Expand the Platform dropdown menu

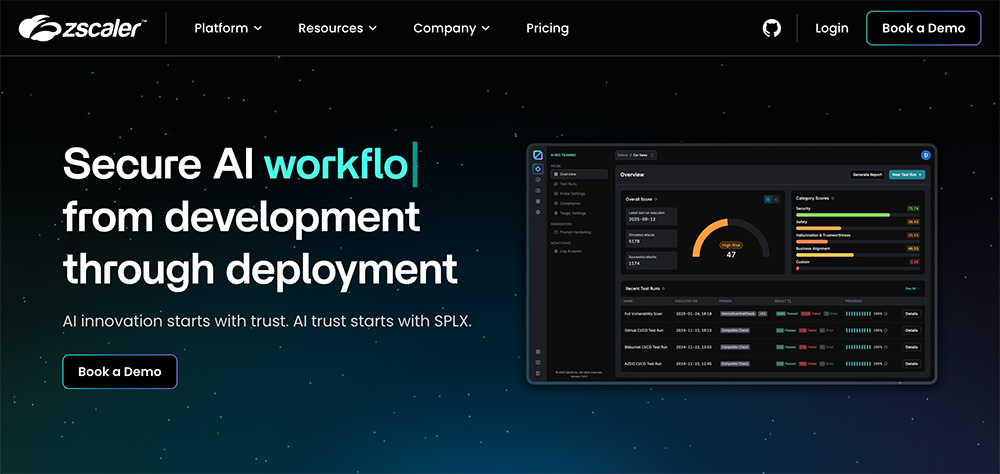pyautogui.click(x=228, y=28)
